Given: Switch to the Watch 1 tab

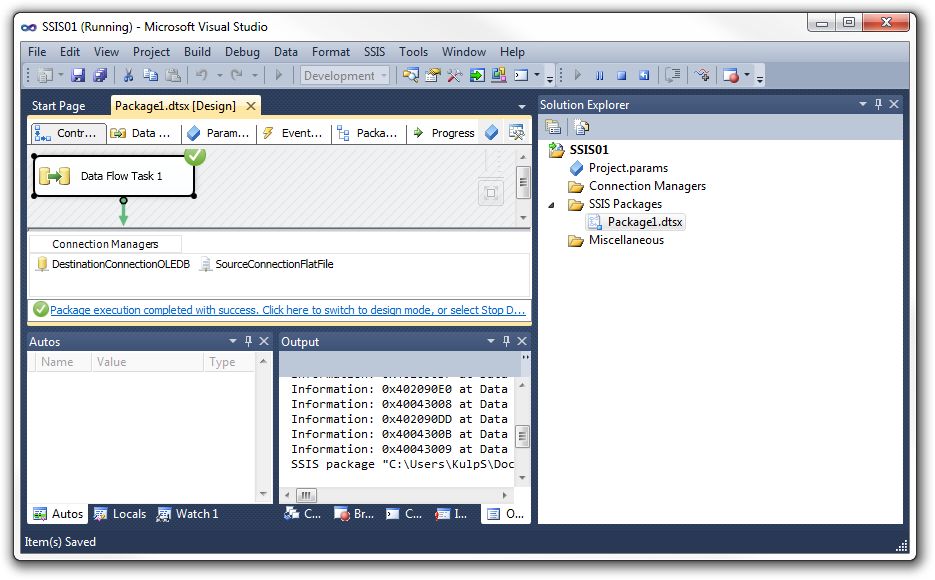Looking at the screenshot, I should [188, 514].
